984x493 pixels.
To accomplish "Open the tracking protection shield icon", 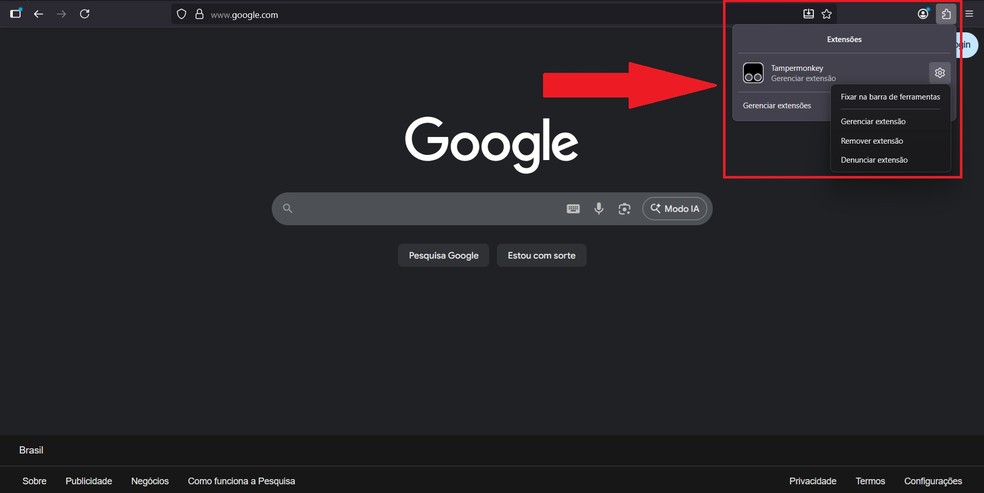I will 181,14.
